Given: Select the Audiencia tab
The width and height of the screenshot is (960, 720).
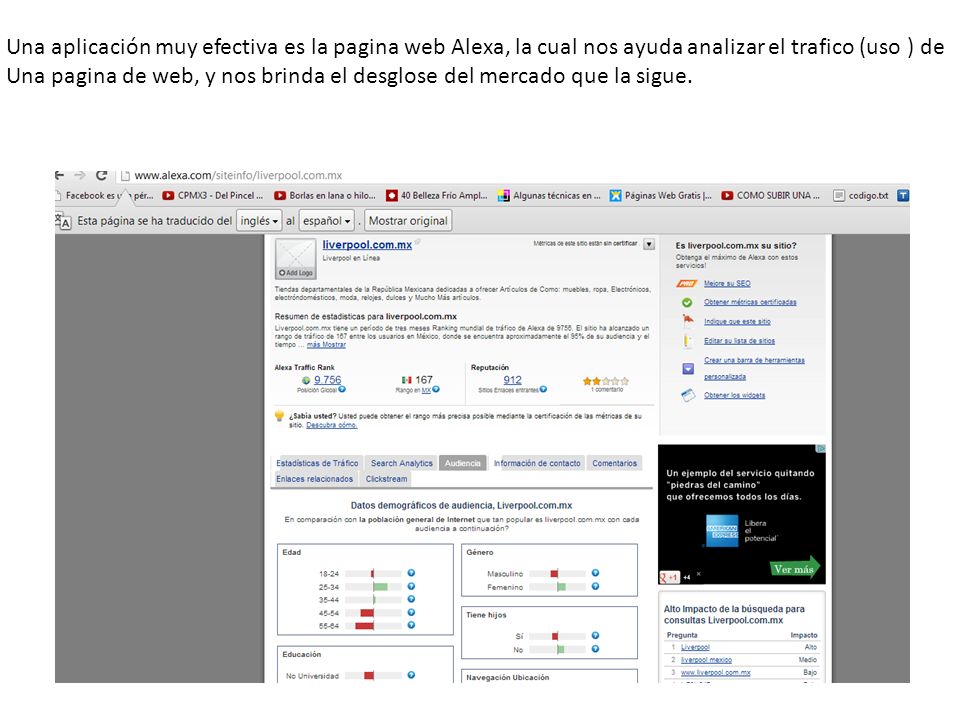Looking at the screenshot, I should (x=463, y=463).
